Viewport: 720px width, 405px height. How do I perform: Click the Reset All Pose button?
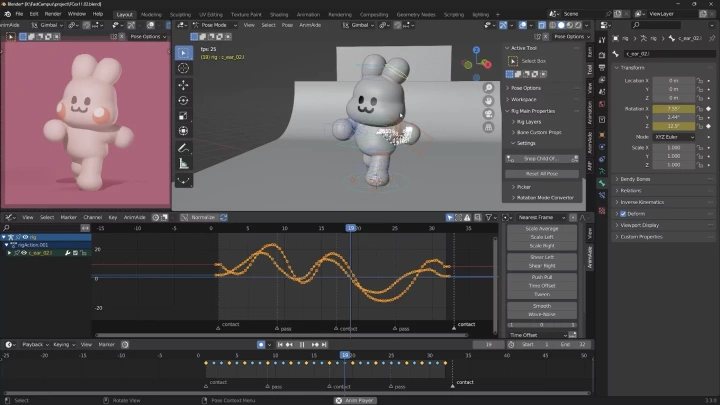point(542,174)
